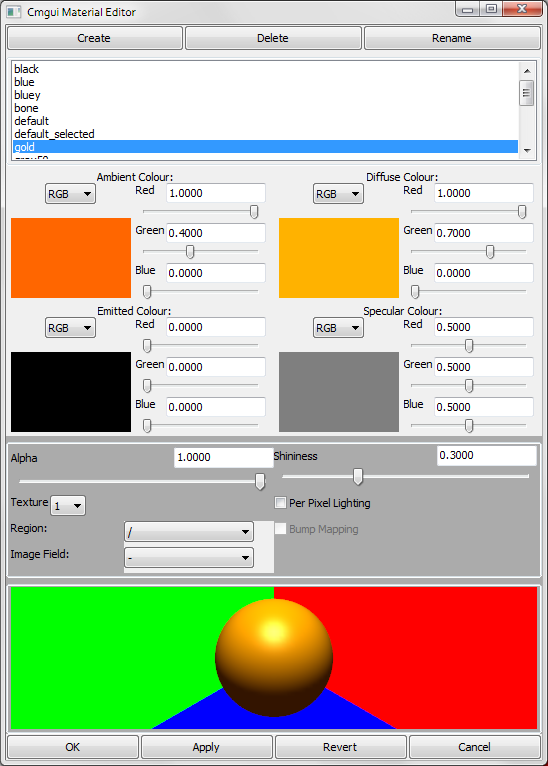Screen dimensions: 548x766
Task: Click the material list scroll down arrow
Action: pos(527,150)
